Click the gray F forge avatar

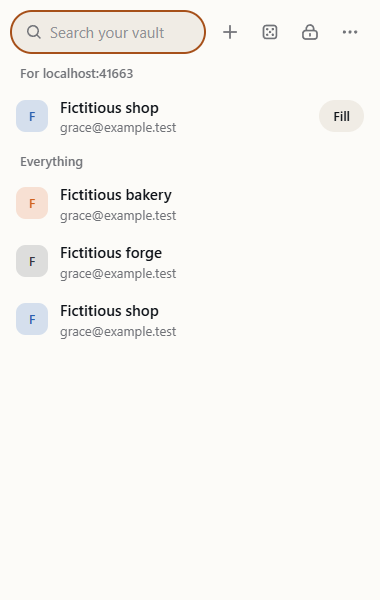pyautogui.click(x=32, y=261)
